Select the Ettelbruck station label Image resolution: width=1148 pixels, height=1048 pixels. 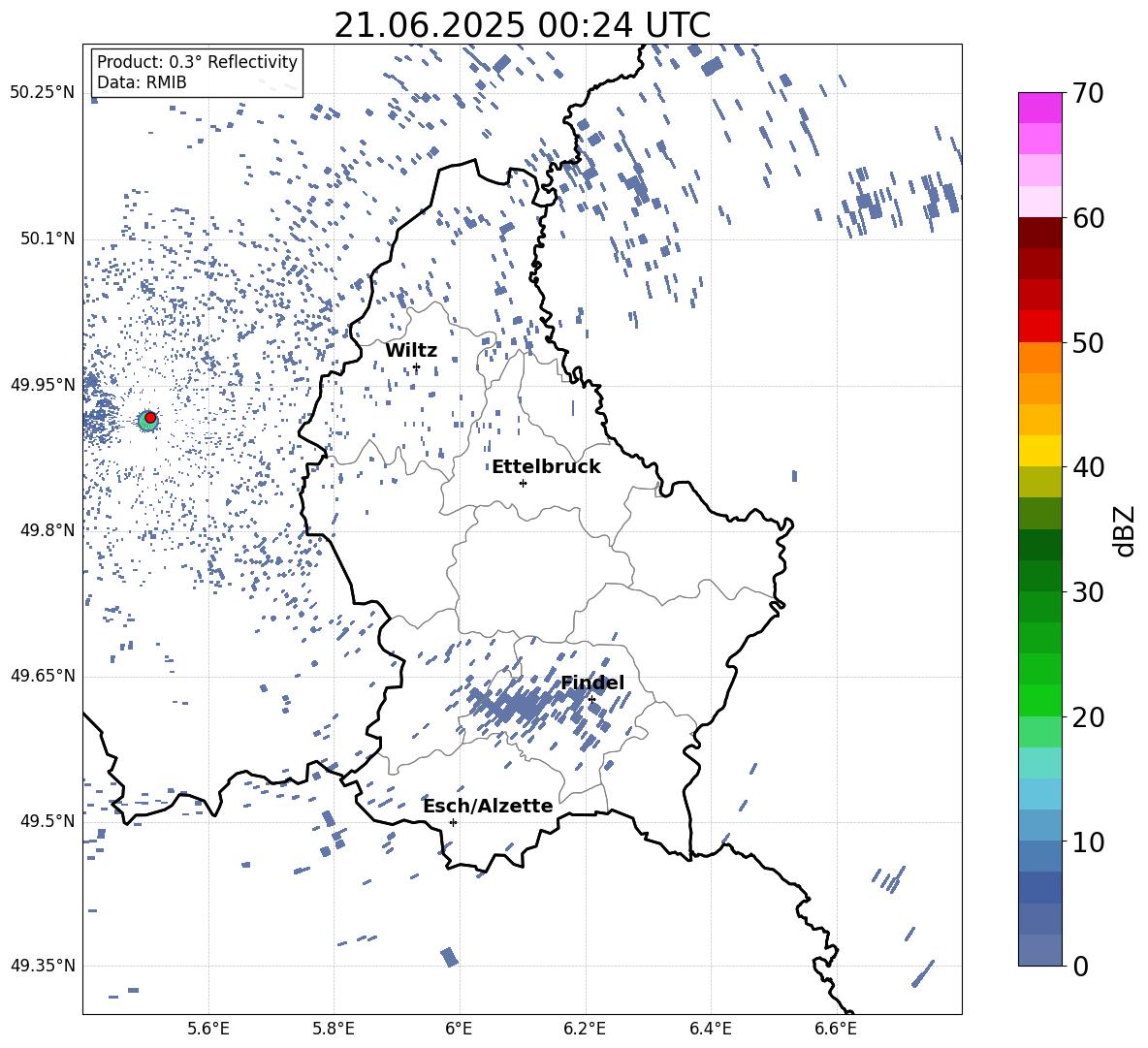546,466
